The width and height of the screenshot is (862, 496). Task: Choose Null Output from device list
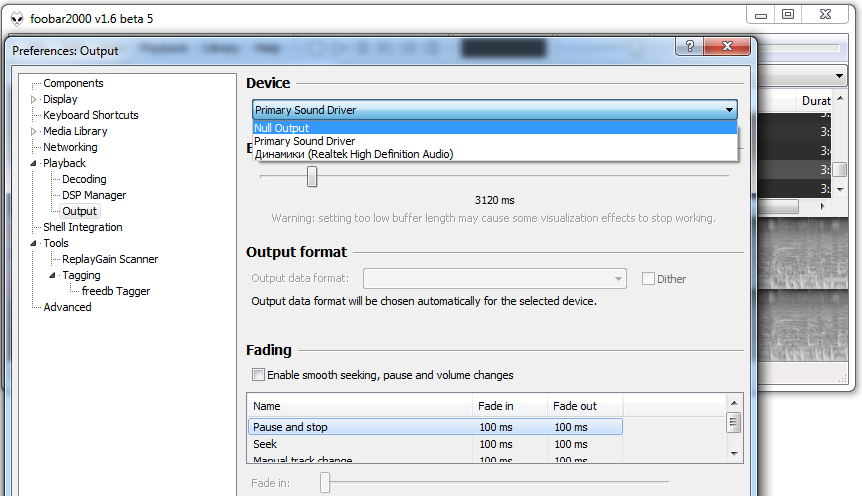(x=494, y=128)
